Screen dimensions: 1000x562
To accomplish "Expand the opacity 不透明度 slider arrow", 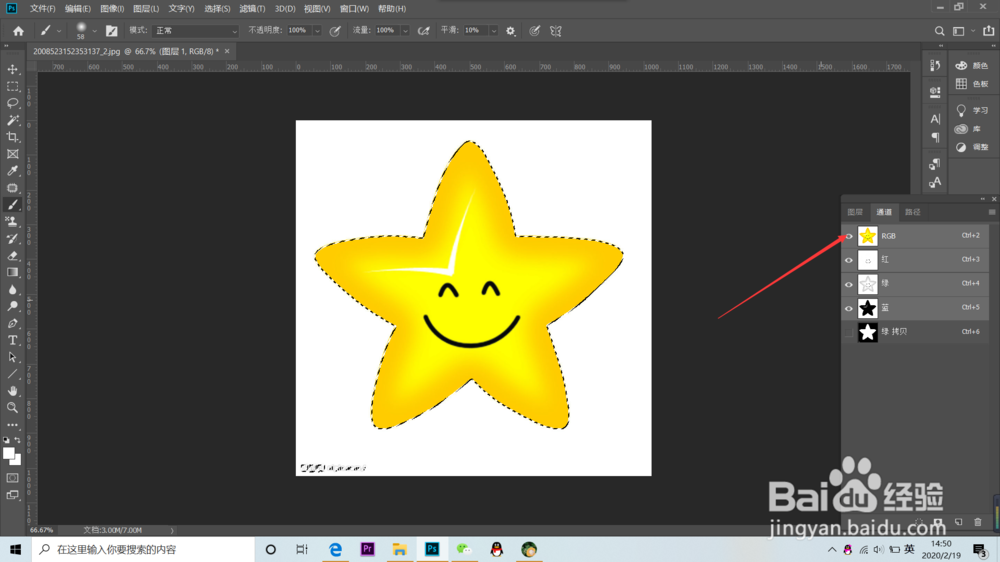I will point(317,31).
